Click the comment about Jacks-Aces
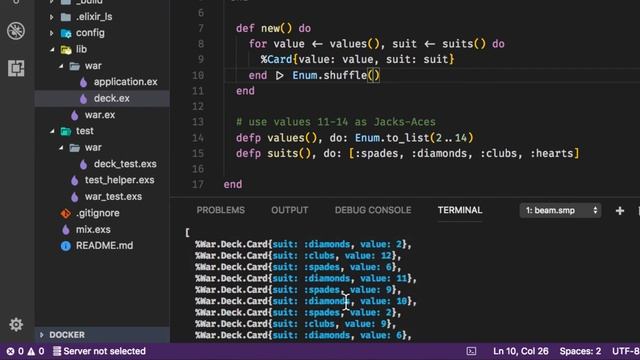640x360 pixels. tap(336, 122)
